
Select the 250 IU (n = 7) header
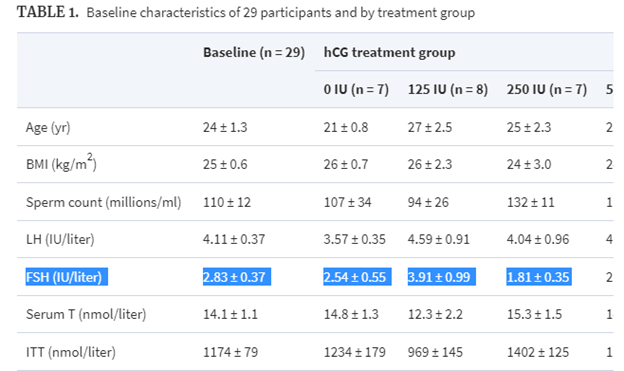(x=547, y=89)
